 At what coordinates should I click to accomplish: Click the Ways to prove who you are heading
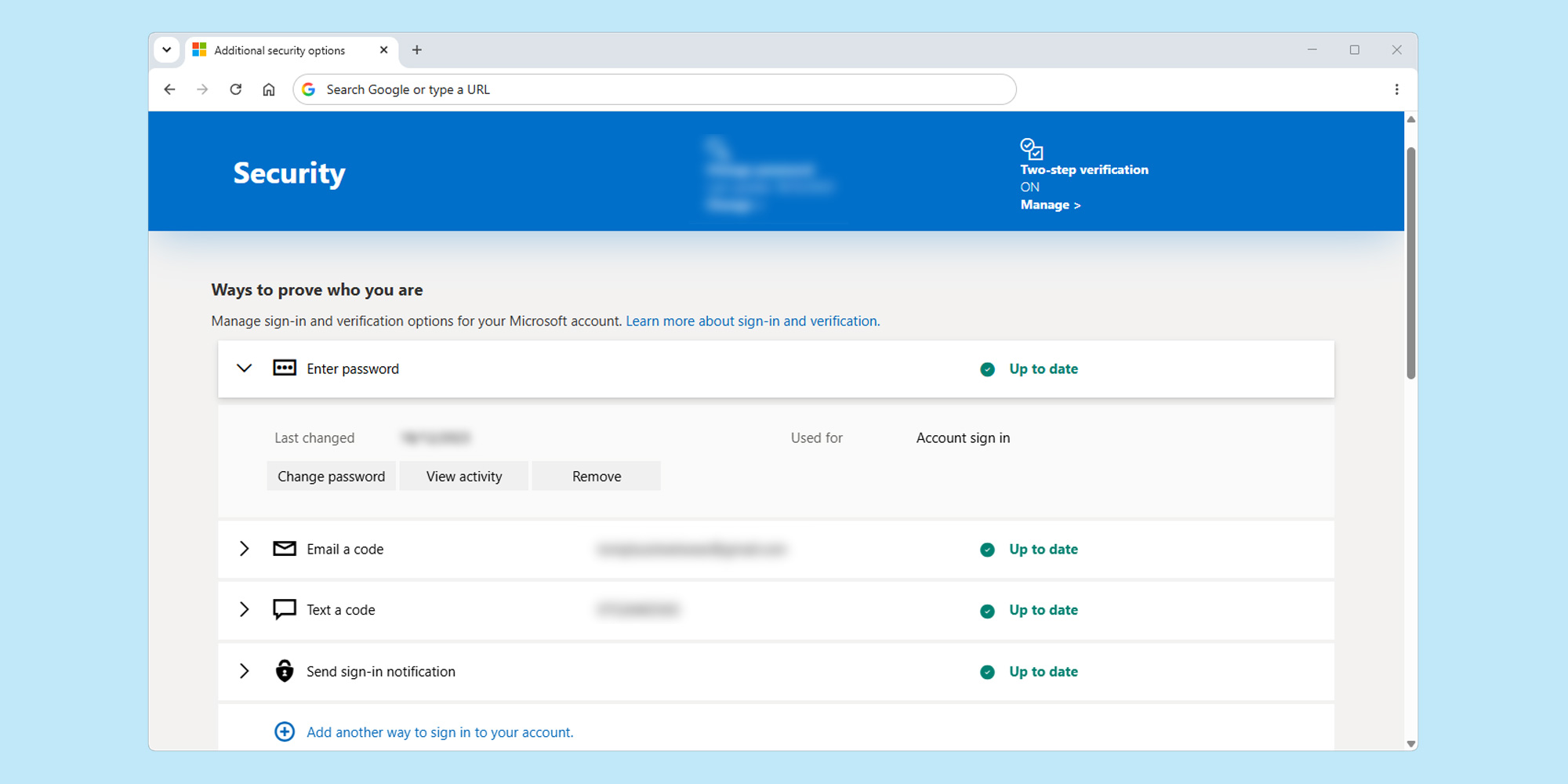[317, 289]
